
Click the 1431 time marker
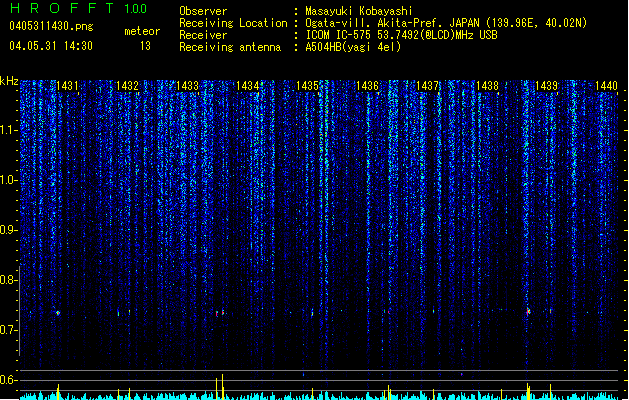pyautogui.click(x=67, y=86)
